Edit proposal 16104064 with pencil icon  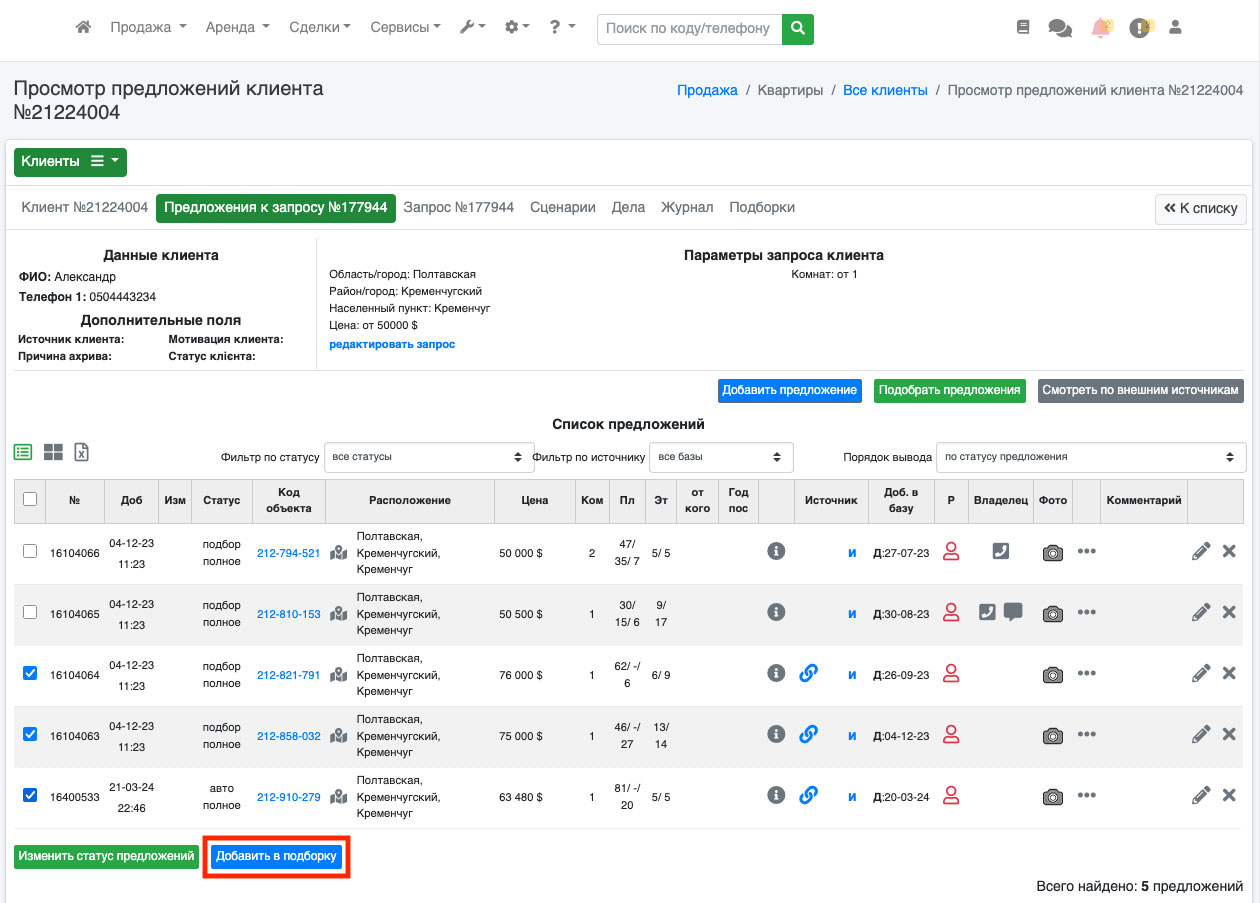1201,674
